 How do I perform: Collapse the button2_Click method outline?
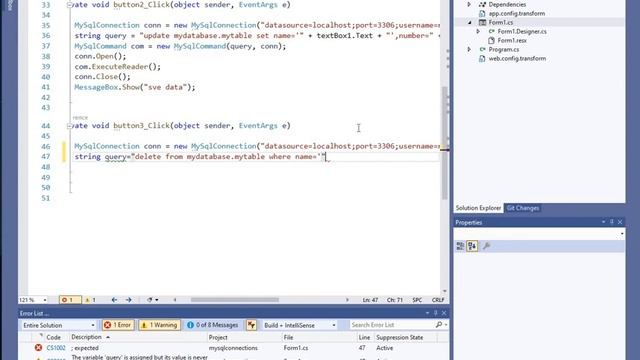69,5
